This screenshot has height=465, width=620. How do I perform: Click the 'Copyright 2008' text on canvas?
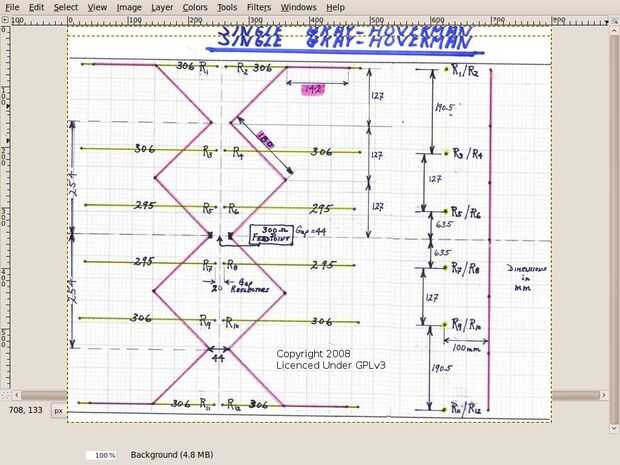313,354
